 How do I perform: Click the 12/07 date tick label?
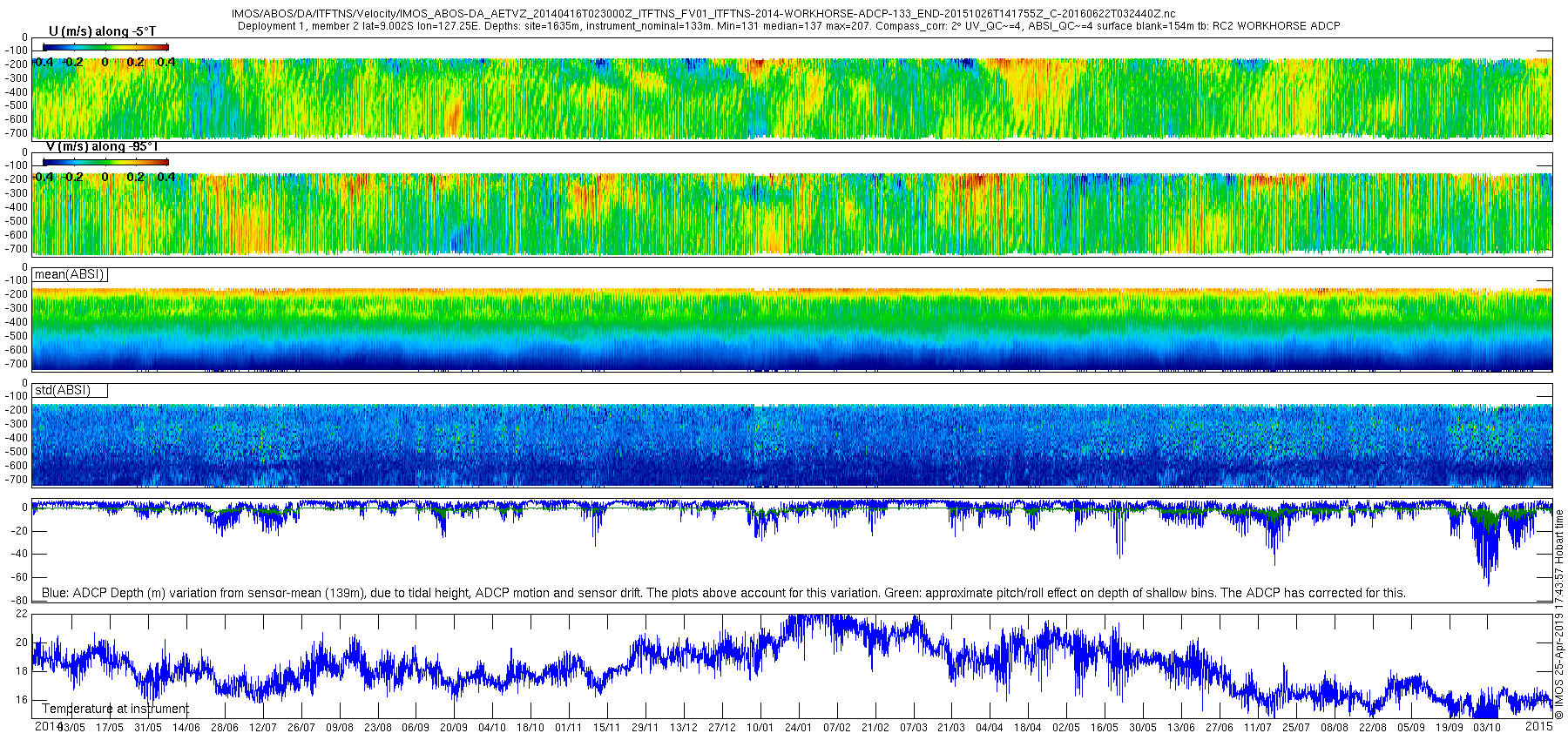(263, 728)
